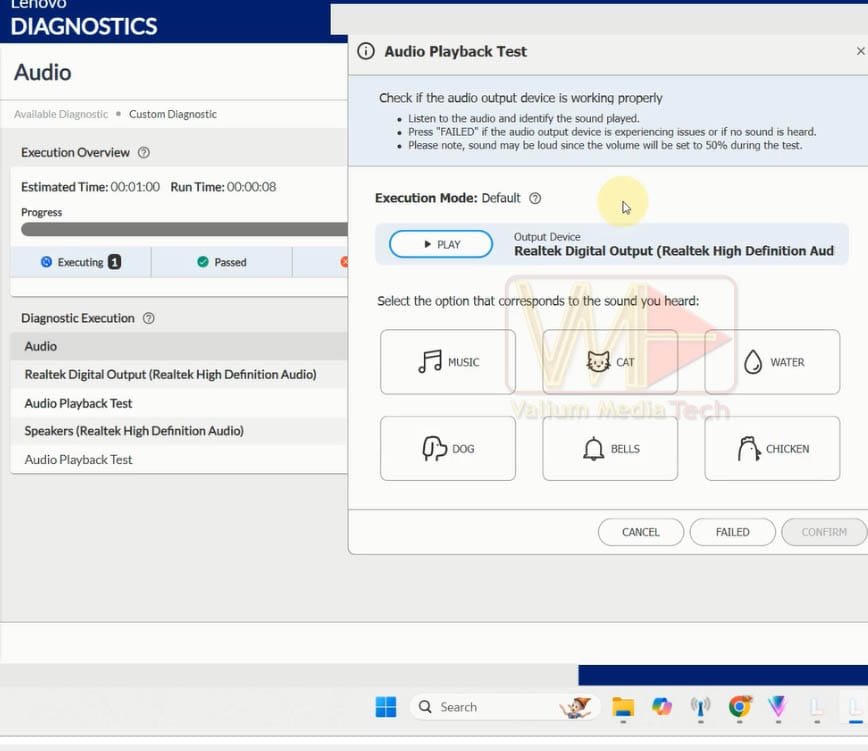Viewport: 868px width, 751px height.
Task: Open help icon next to Diagnostic Execution
Action: click(148, 318)
